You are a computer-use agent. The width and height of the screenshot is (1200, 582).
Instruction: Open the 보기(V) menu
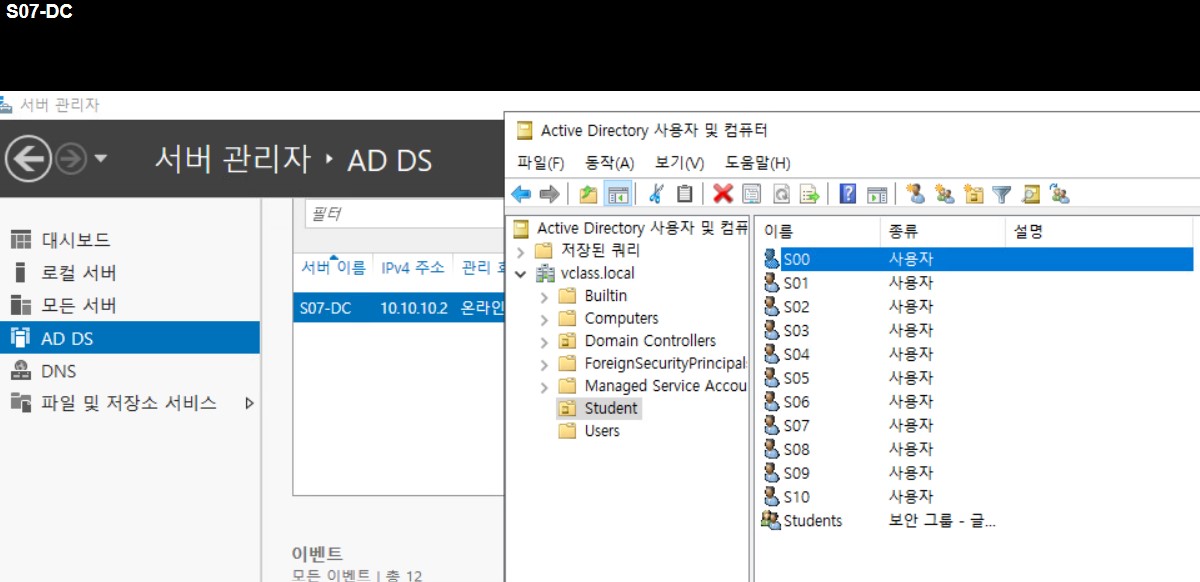coord(679,163)
